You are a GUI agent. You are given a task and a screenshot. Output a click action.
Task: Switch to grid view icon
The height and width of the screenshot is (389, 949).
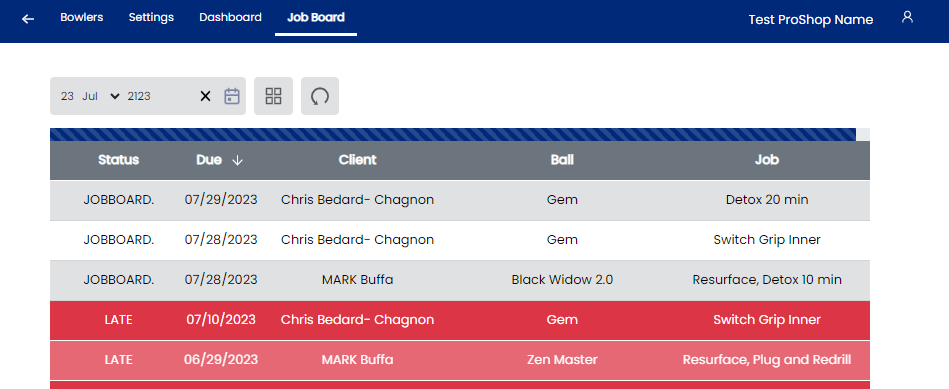[x=274, y=96]
